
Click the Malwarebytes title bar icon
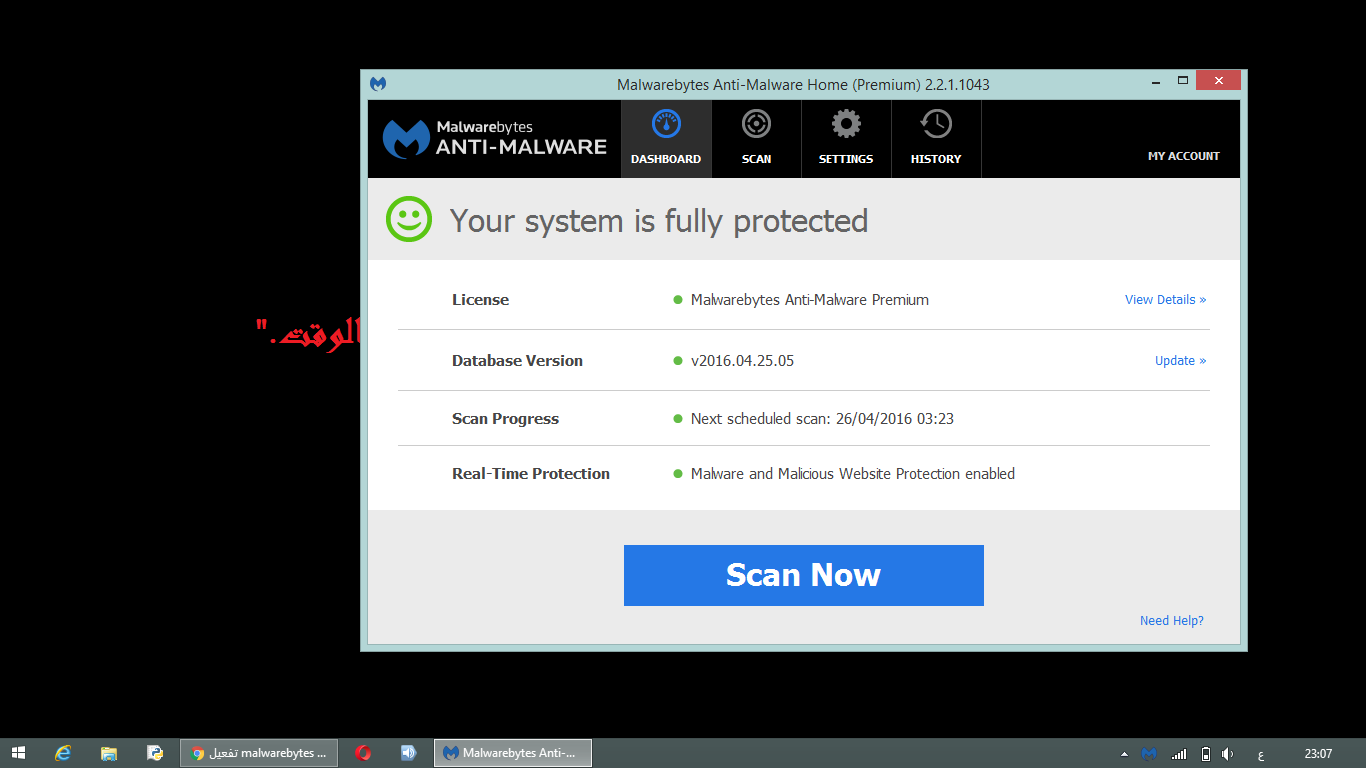point(378,84)
